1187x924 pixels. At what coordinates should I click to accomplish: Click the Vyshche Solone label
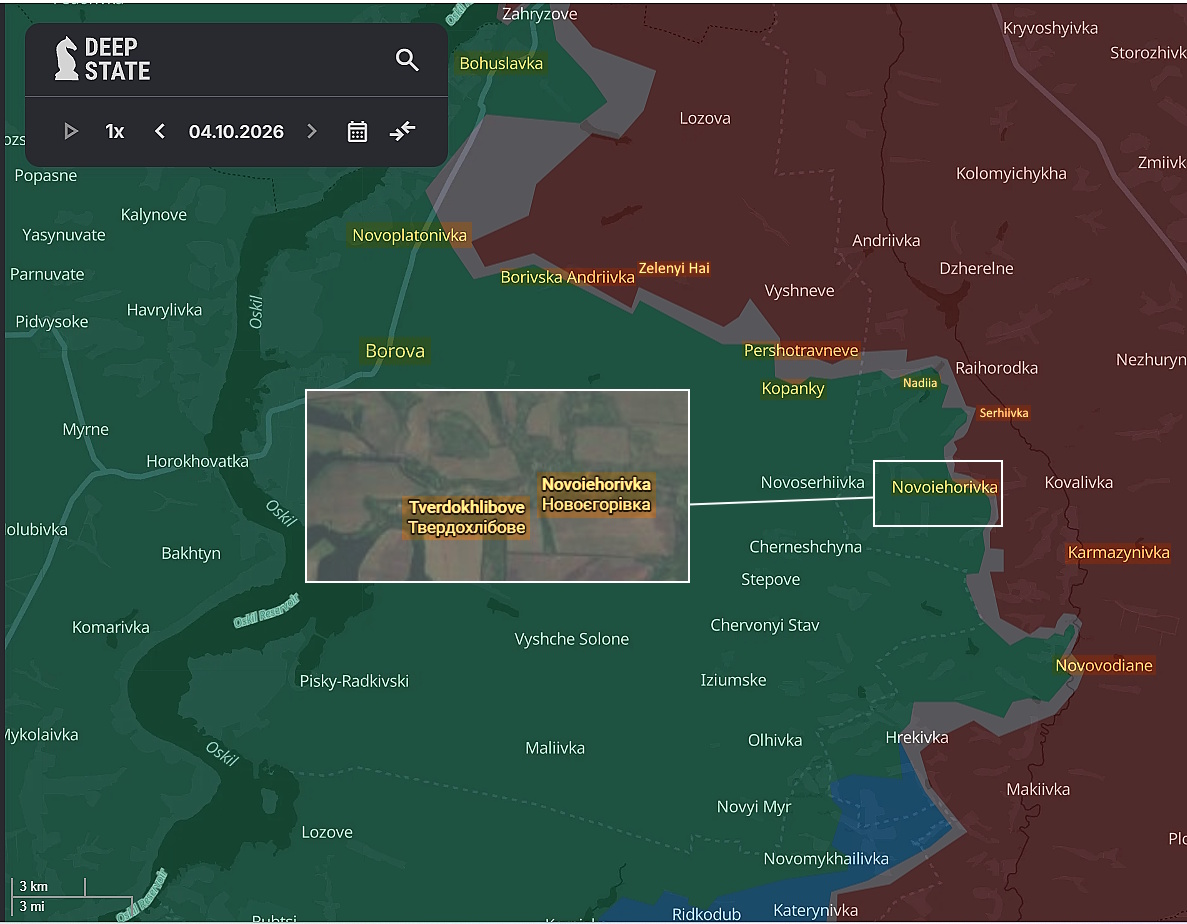[572, 639]
